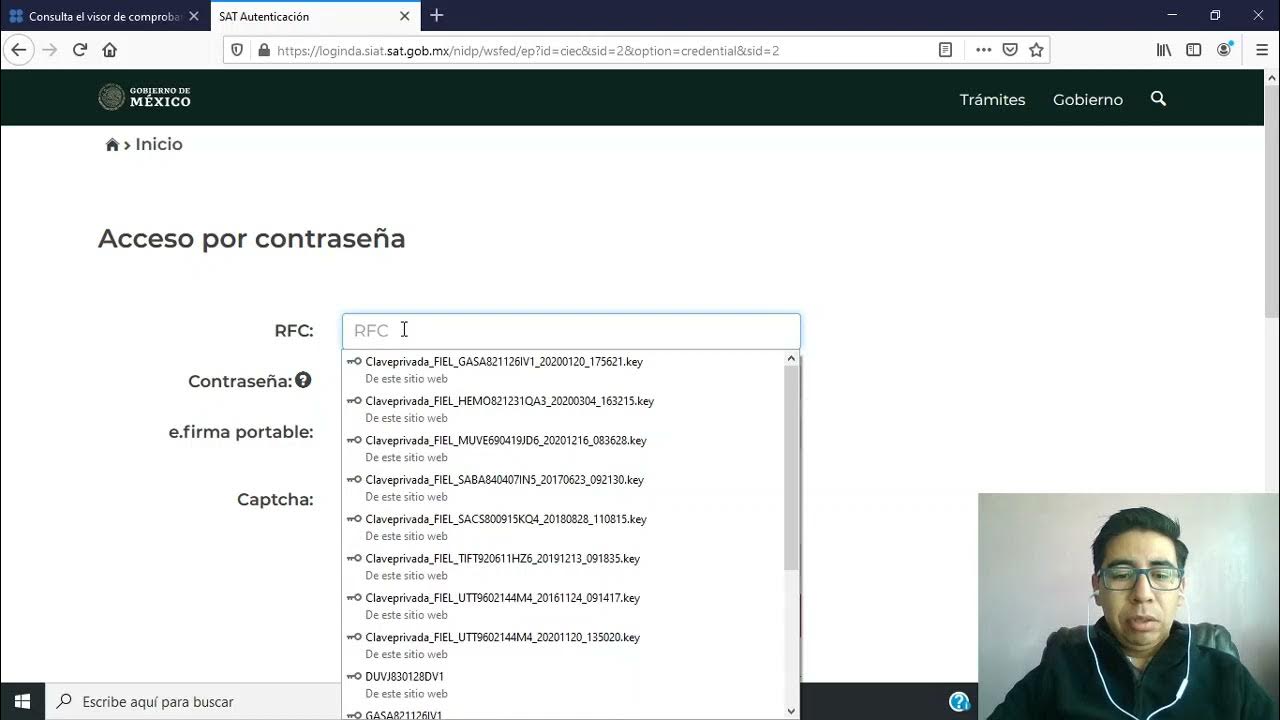Screen dimensions: 1280x720
Task: Choose the TIFT920611HZ6 key suggestion
Action: coord(563,566)
